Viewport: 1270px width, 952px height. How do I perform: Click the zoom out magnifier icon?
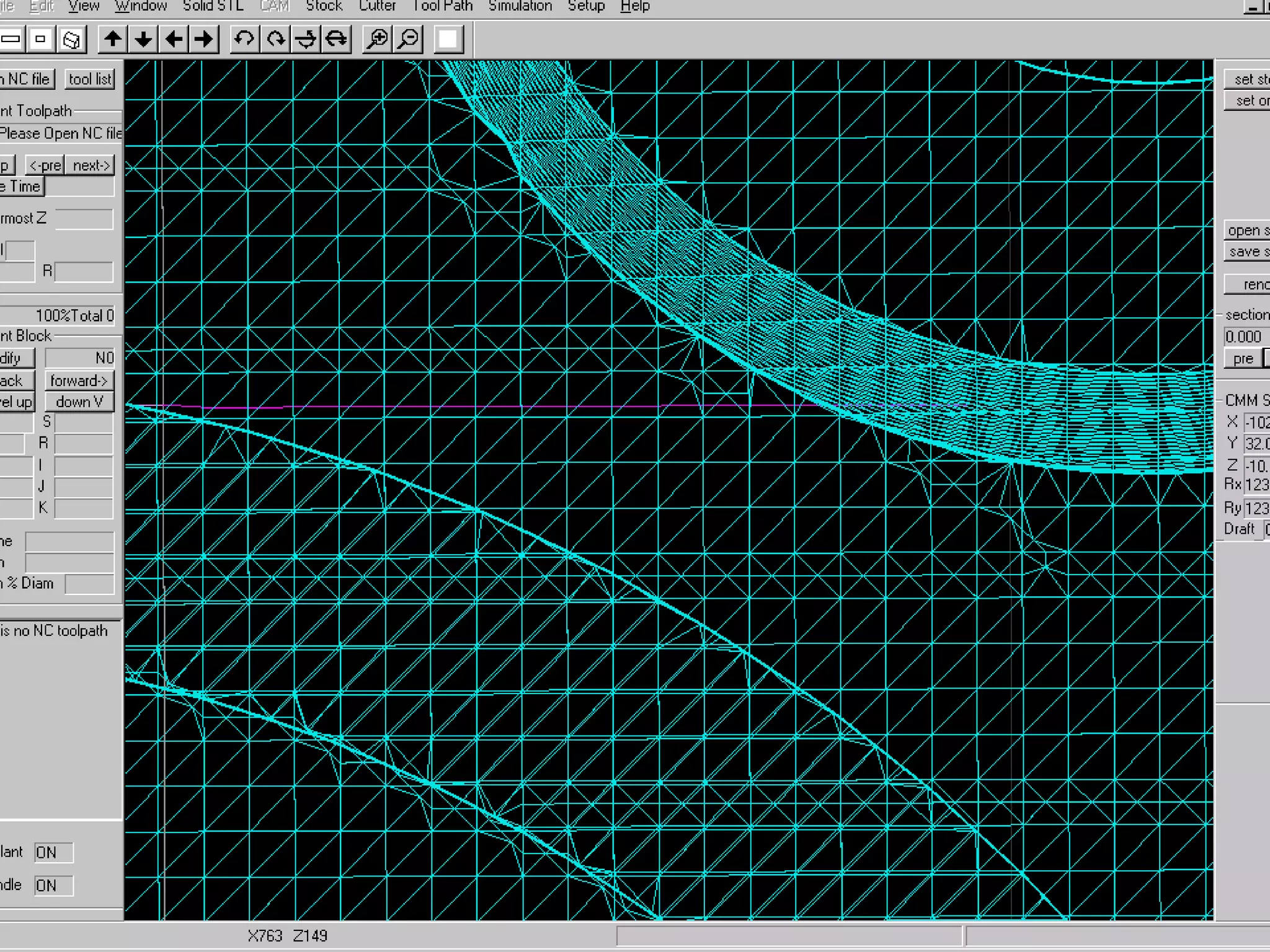409,40
